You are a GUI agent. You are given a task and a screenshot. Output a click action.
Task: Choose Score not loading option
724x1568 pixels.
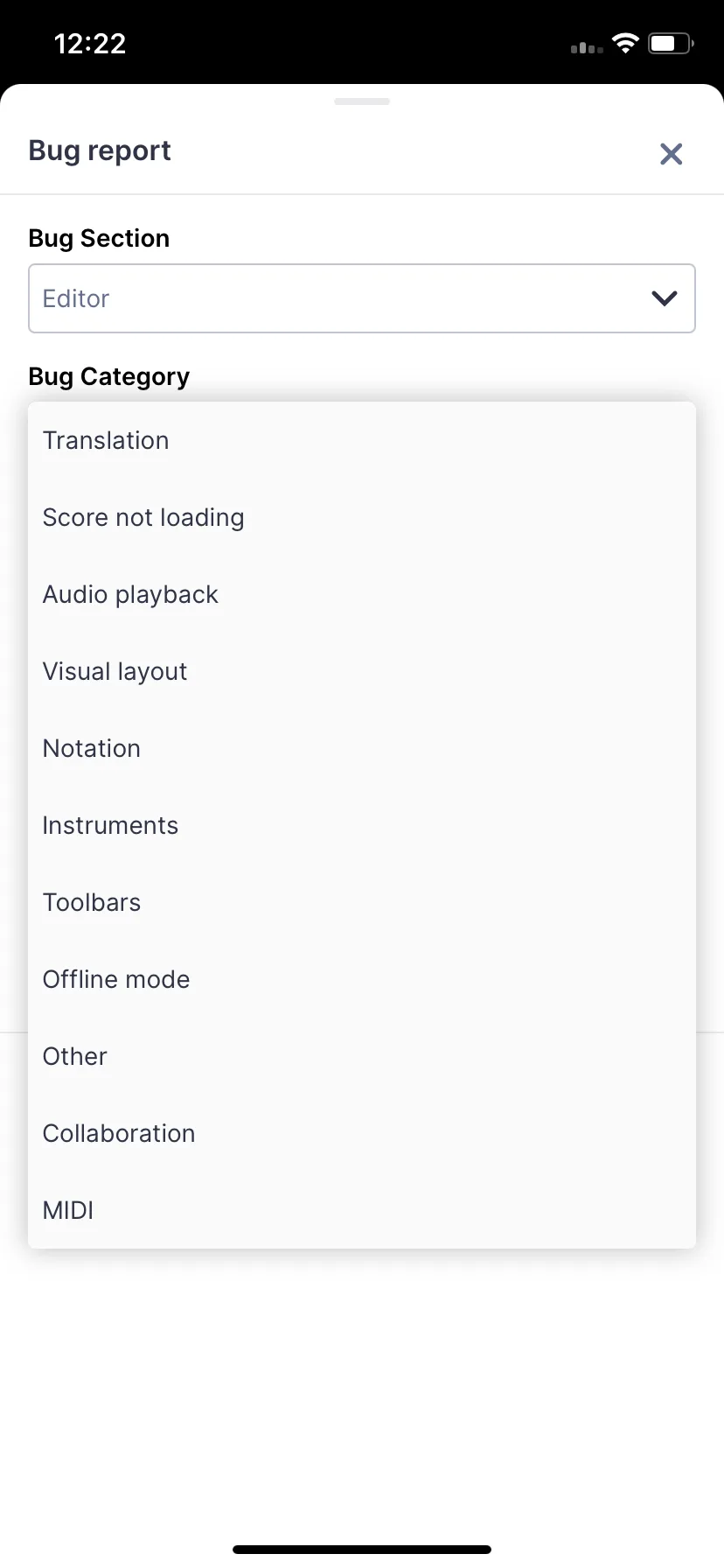point(143,517)
